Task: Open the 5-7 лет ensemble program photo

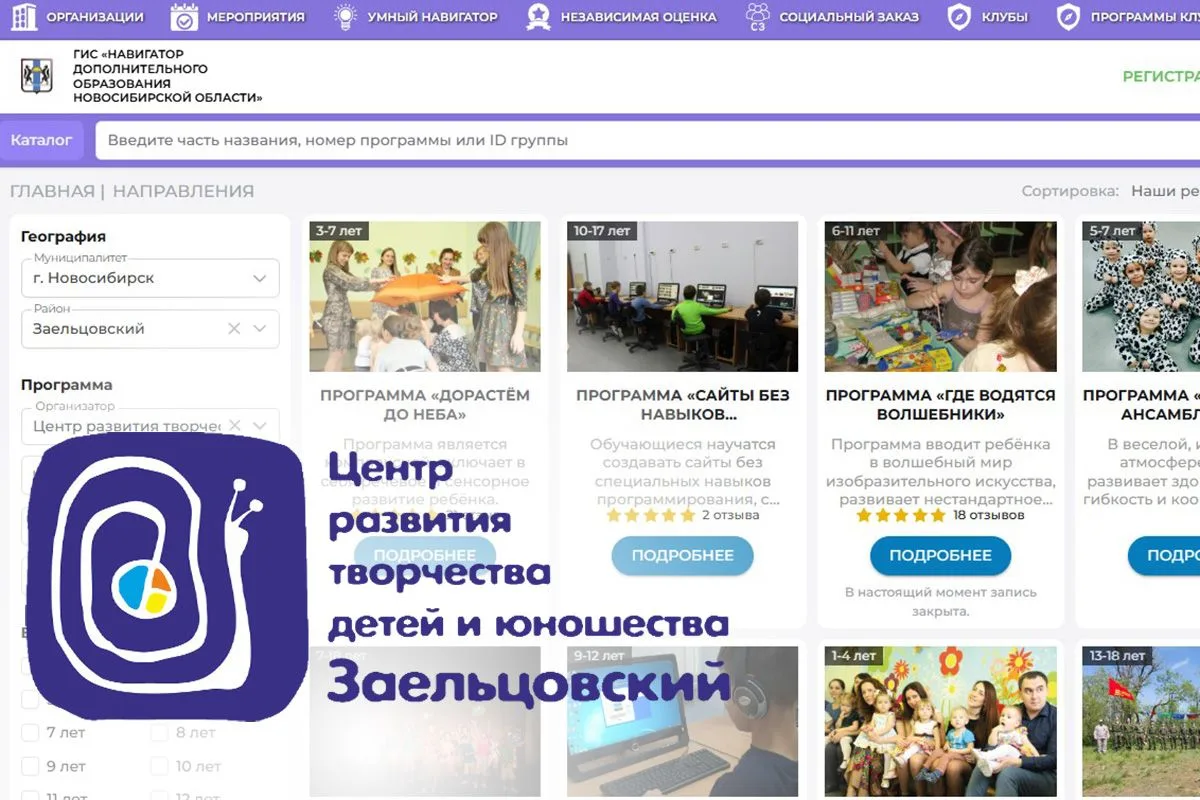Action: click(x=1141, y=296)
